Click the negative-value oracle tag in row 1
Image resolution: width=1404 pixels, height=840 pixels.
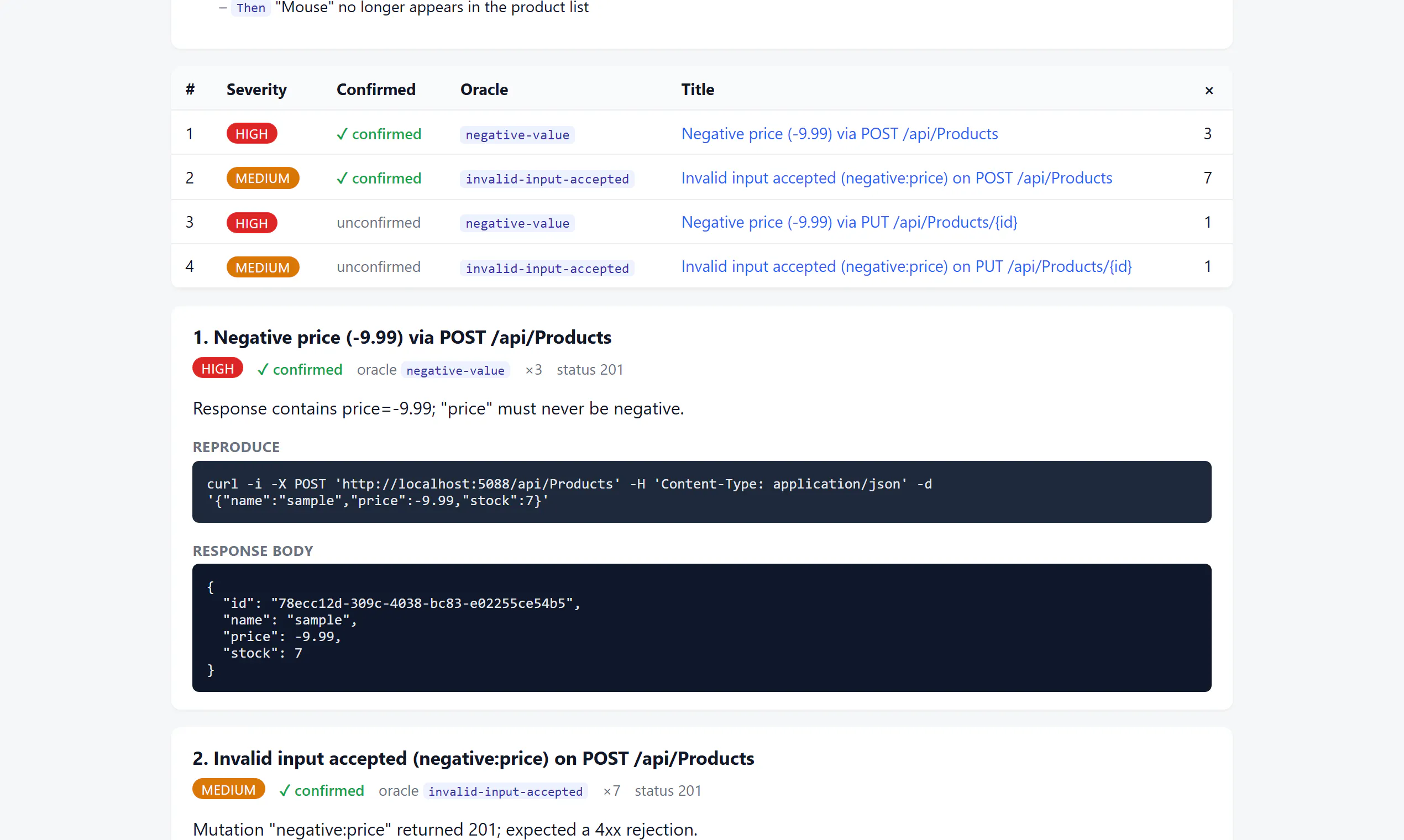(517, 134)
